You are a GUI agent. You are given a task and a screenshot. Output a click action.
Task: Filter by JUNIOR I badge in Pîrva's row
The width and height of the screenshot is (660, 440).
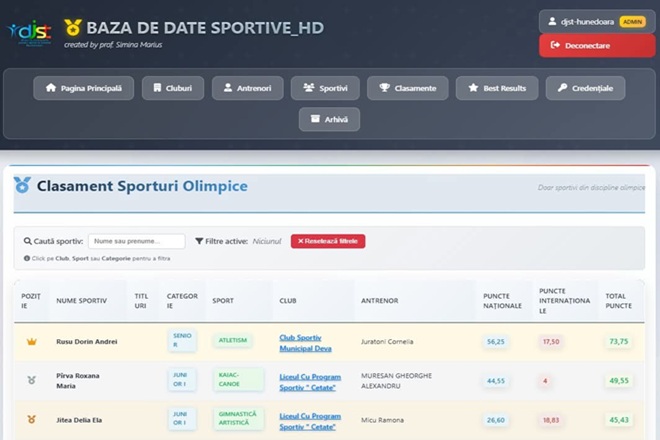[x=182, y=379]
